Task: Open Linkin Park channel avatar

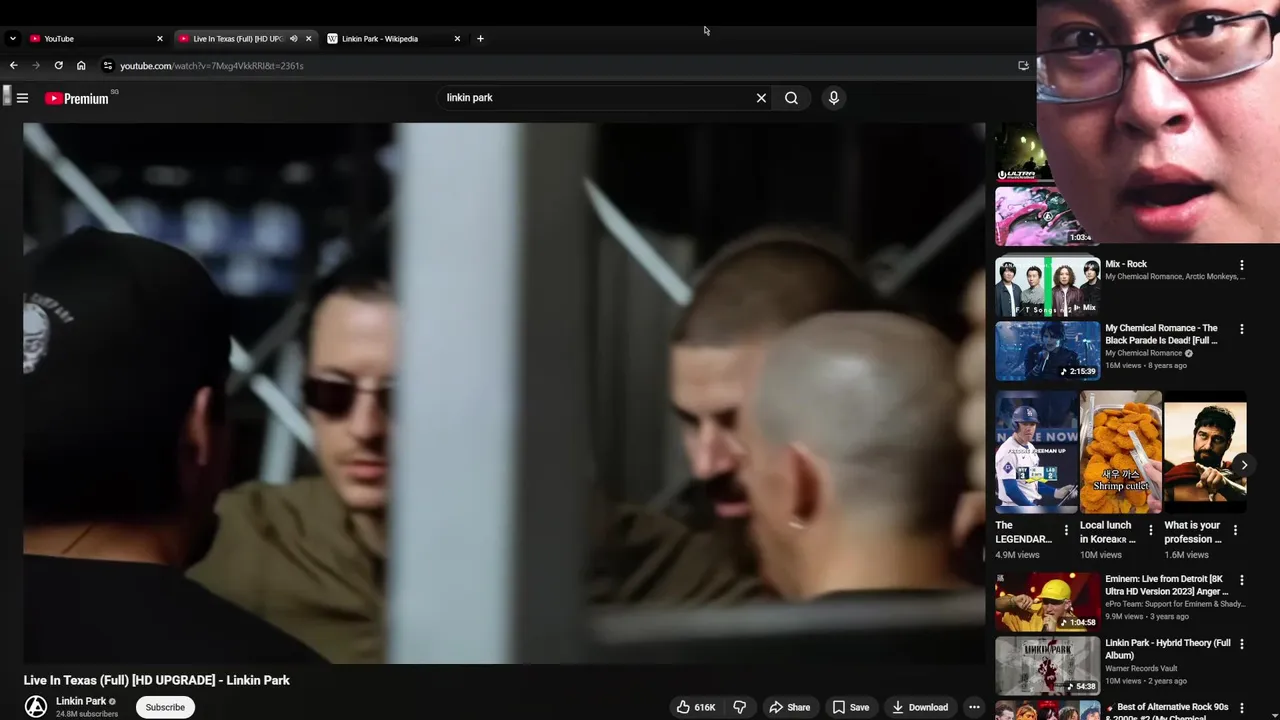Action: (36, 706)
